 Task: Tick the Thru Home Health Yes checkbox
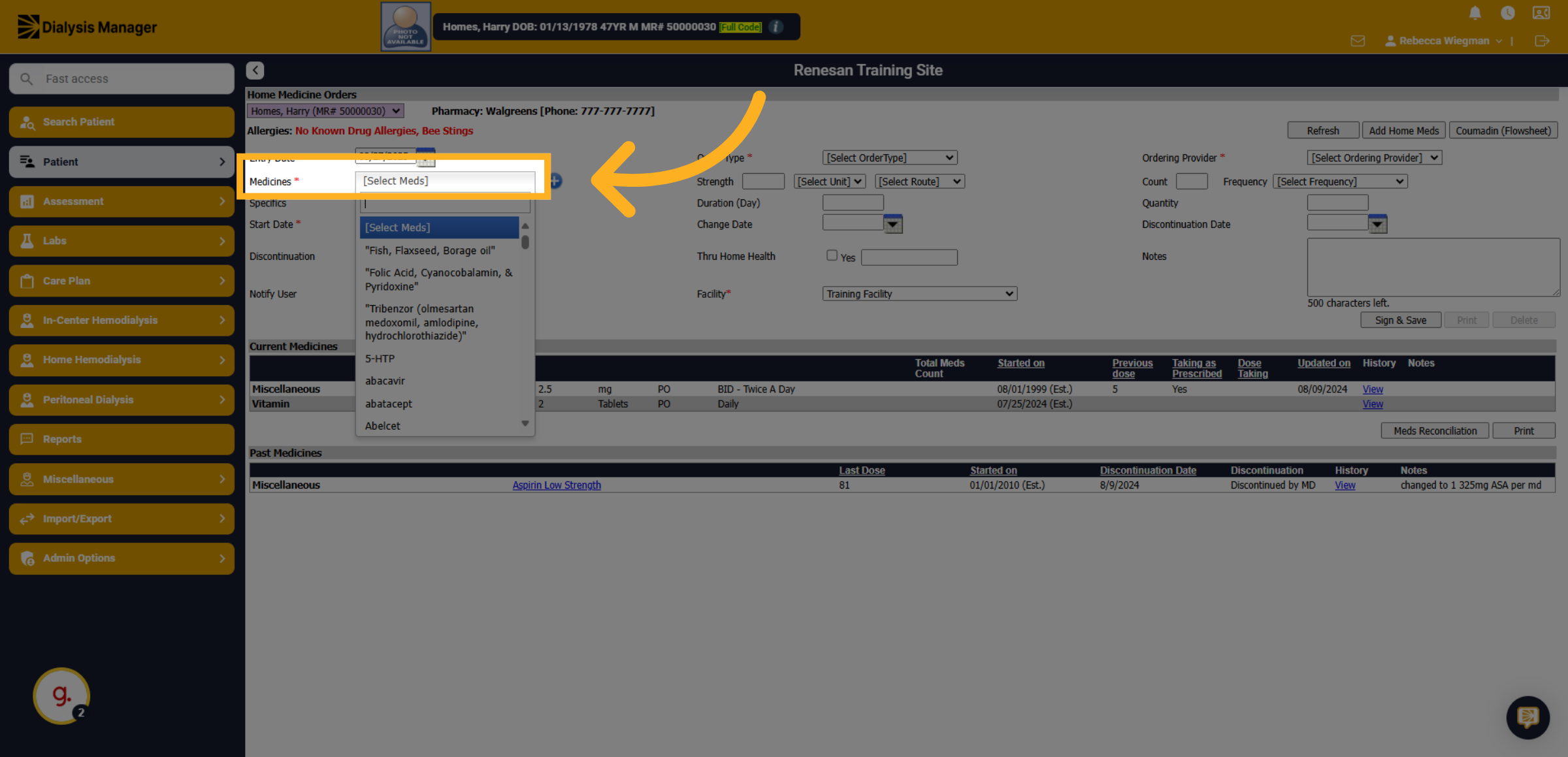point(832,255)
